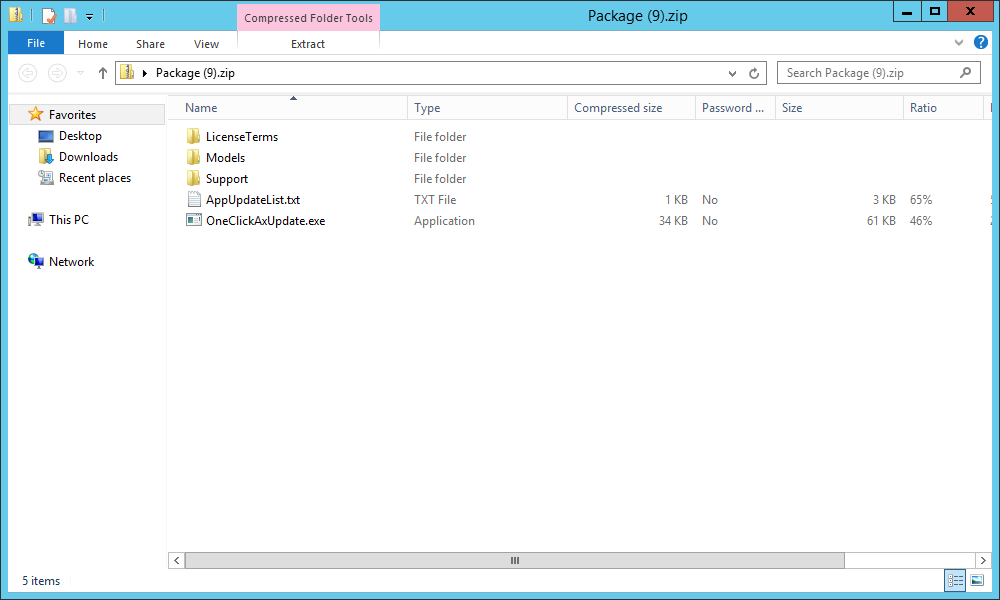Open the recent locations dropdown arrow

[81, 73]
